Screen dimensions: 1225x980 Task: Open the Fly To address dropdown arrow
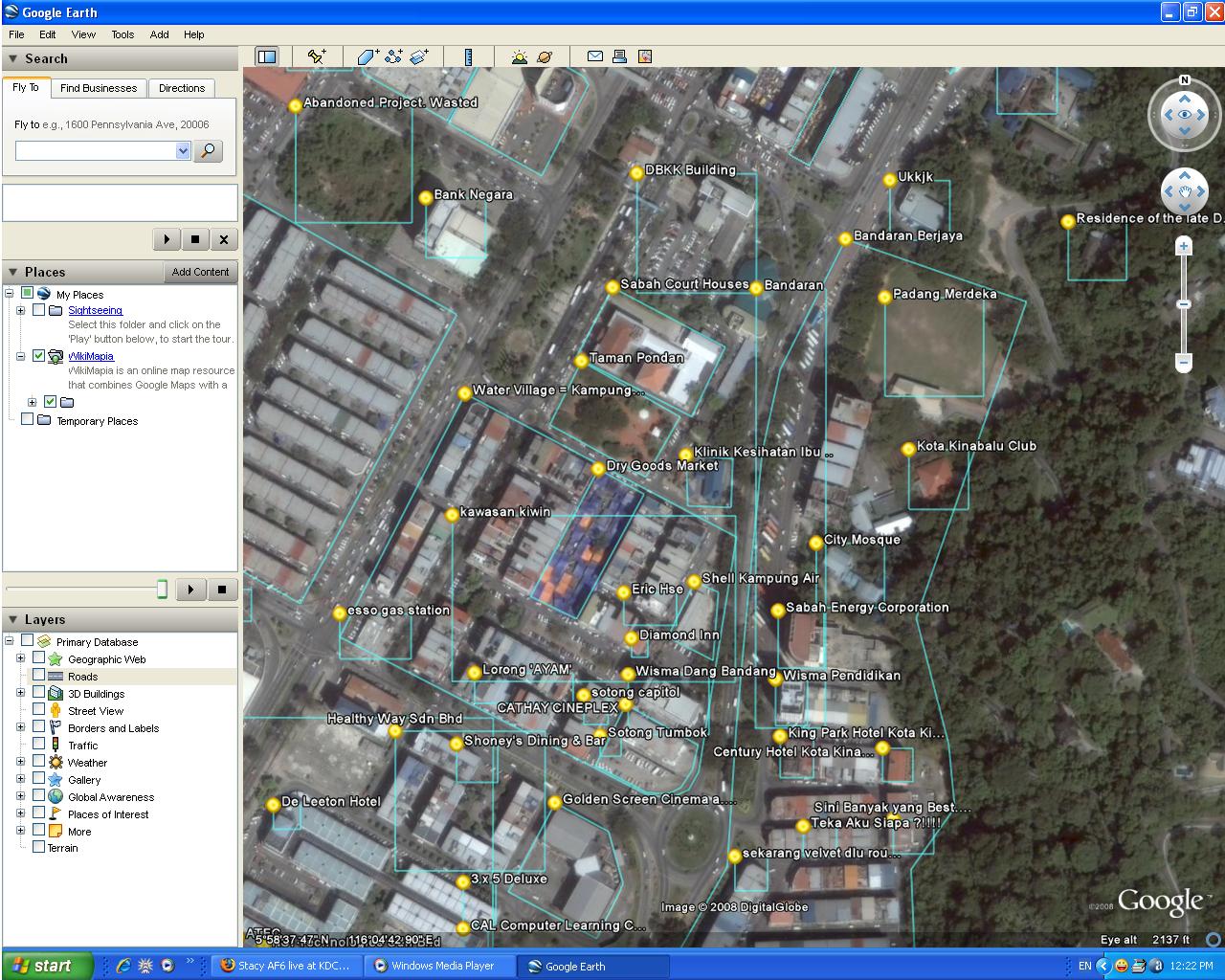click(183, 151)
